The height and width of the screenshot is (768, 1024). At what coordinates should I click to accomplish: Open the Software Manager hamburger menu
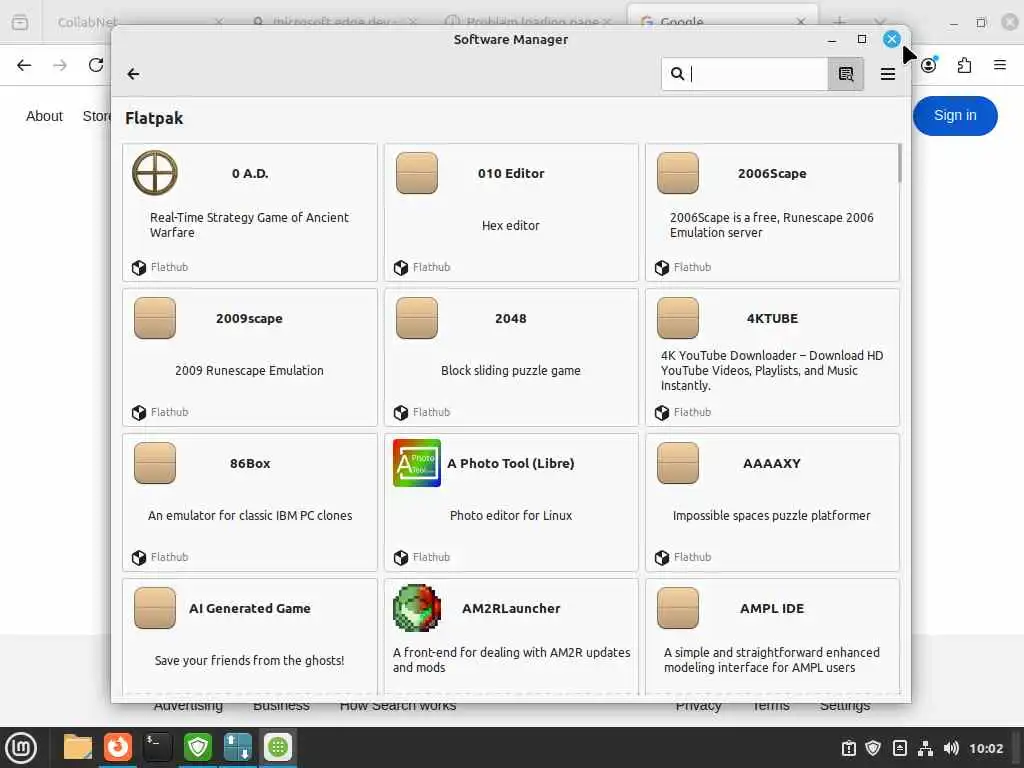pos(888,74)
